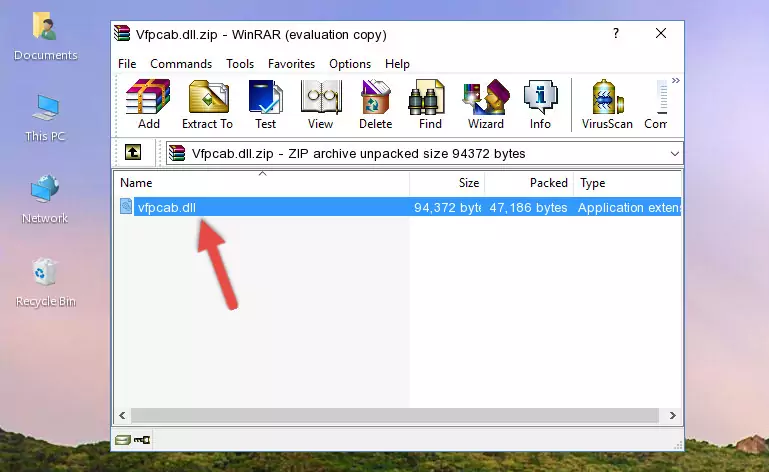Screen dimensions: 769x472
Task: Sort files by Type column
Action: (628, 183)
